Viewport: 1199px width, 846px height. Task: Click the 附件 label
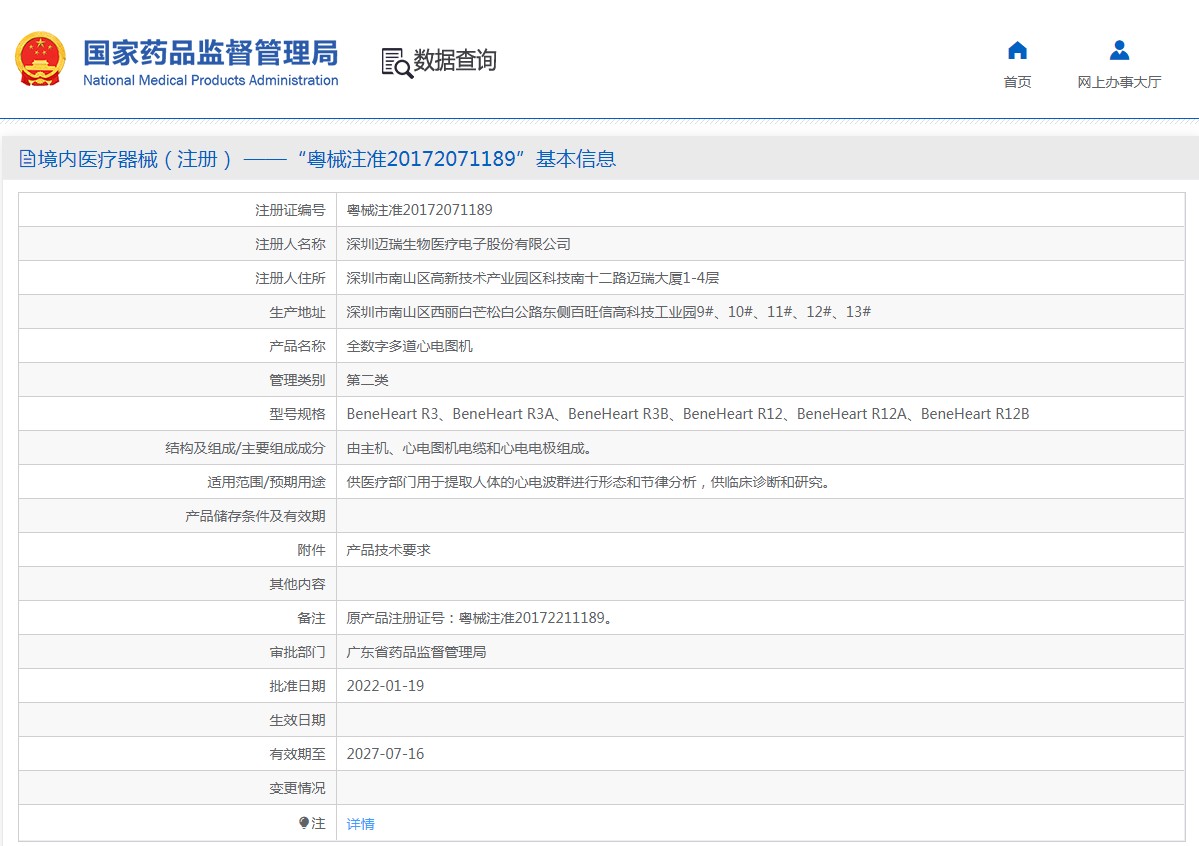point(311,550)
